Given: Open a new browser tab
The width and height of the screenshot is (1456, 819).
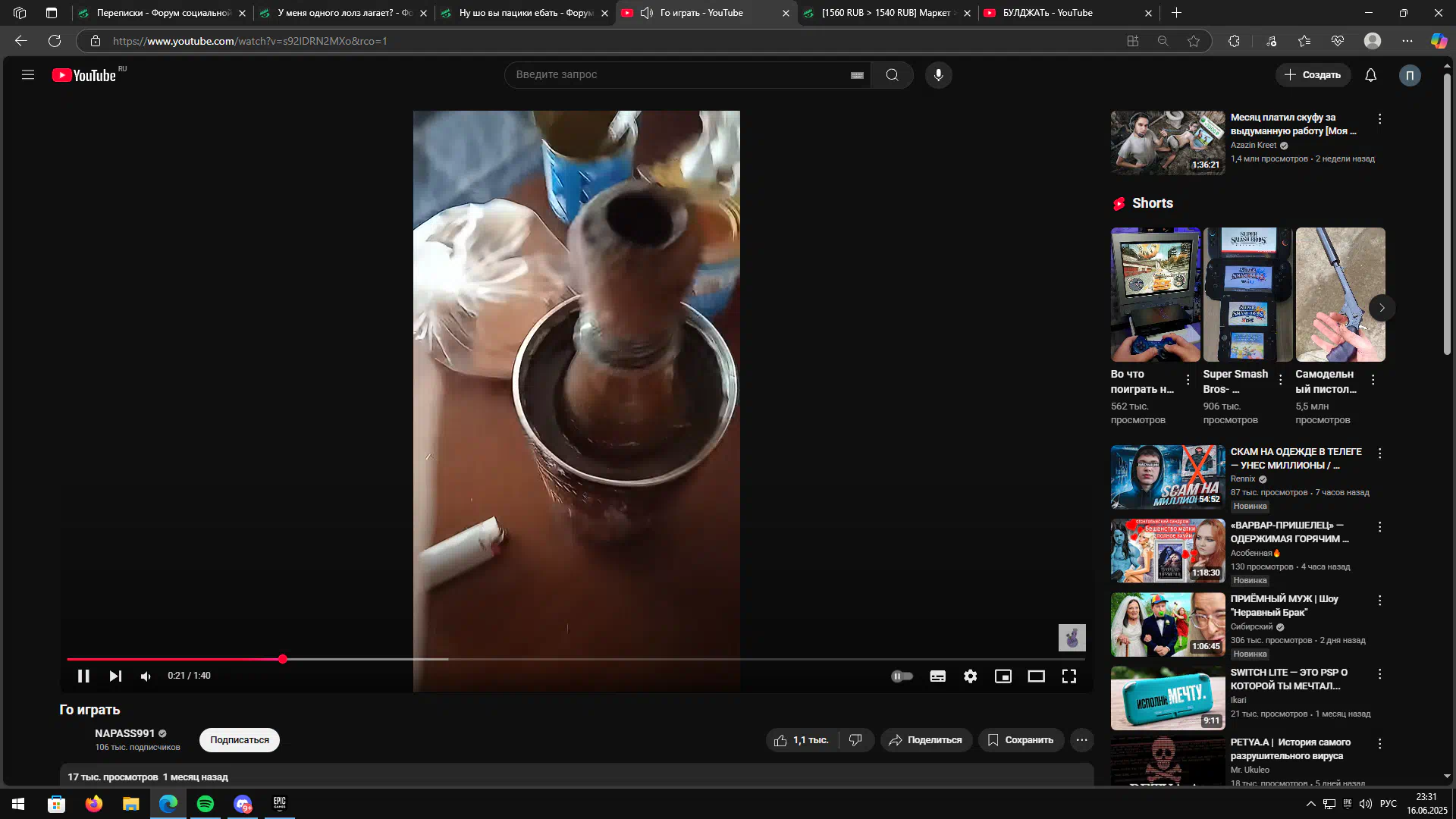Looking at the screenshot, I should click(x=1176, y=13).
